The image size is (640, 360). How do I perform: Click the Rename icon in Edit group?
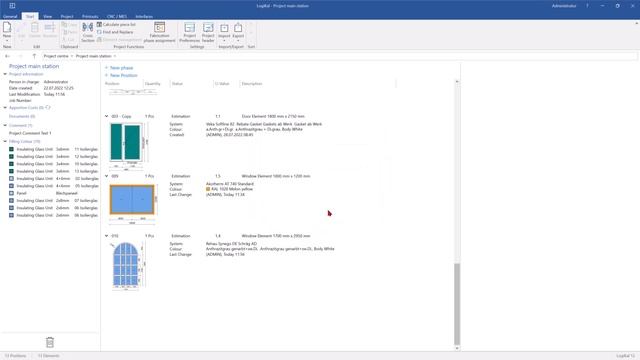pos(50,28)
